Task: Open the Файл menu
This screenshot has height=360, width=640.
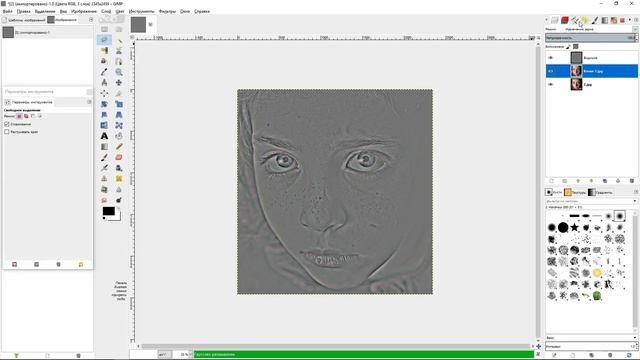Action: 7,11
